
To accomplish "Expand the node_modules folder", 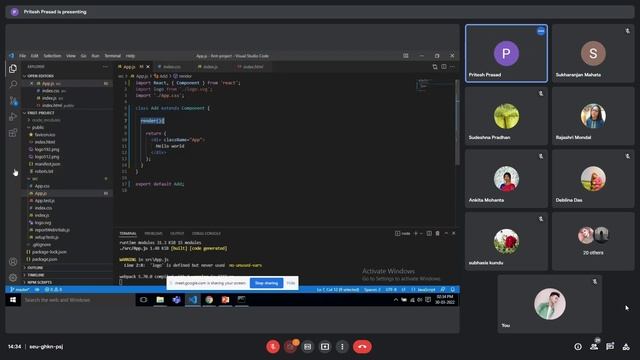I will coord(46,120).
